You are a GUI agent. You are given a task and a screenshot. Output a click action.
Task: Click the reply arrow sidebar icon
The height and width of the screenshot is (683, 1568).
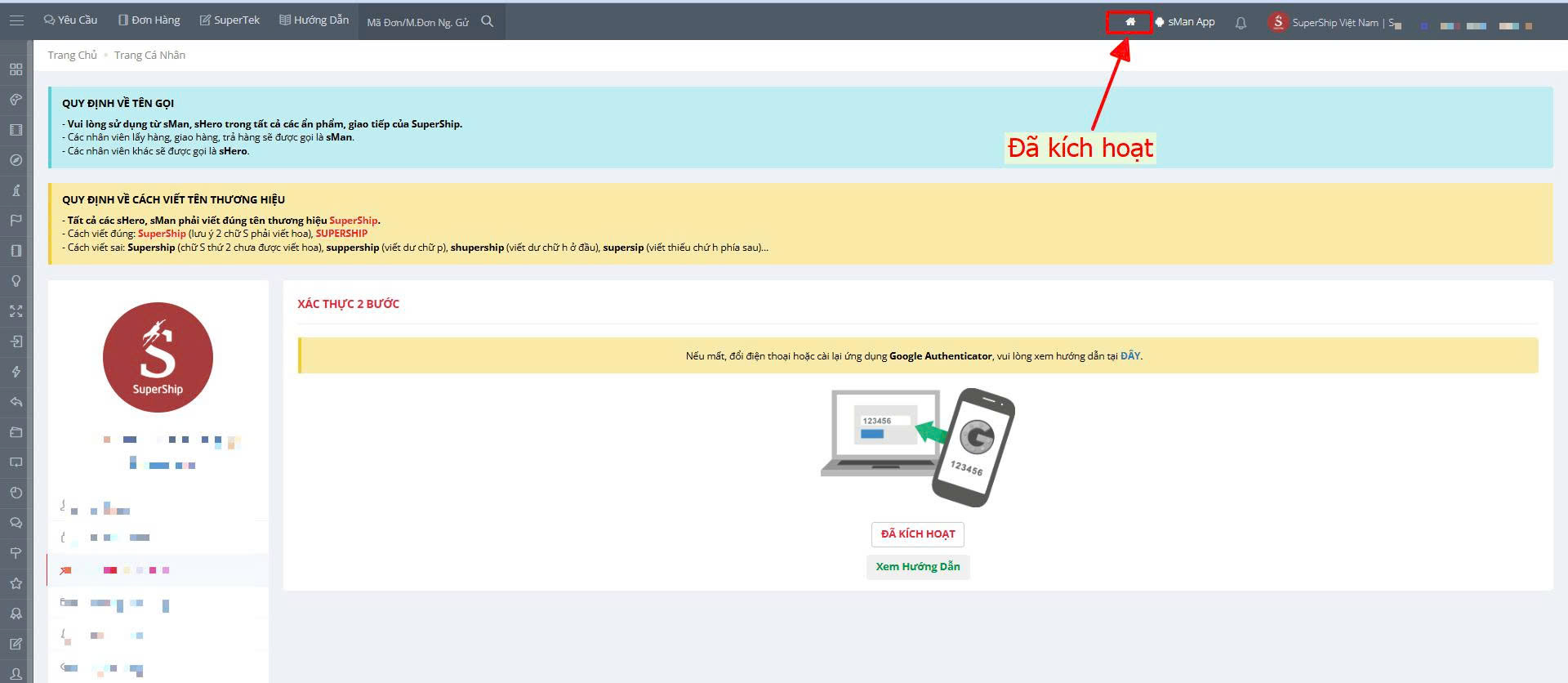[x=16, y=402]
